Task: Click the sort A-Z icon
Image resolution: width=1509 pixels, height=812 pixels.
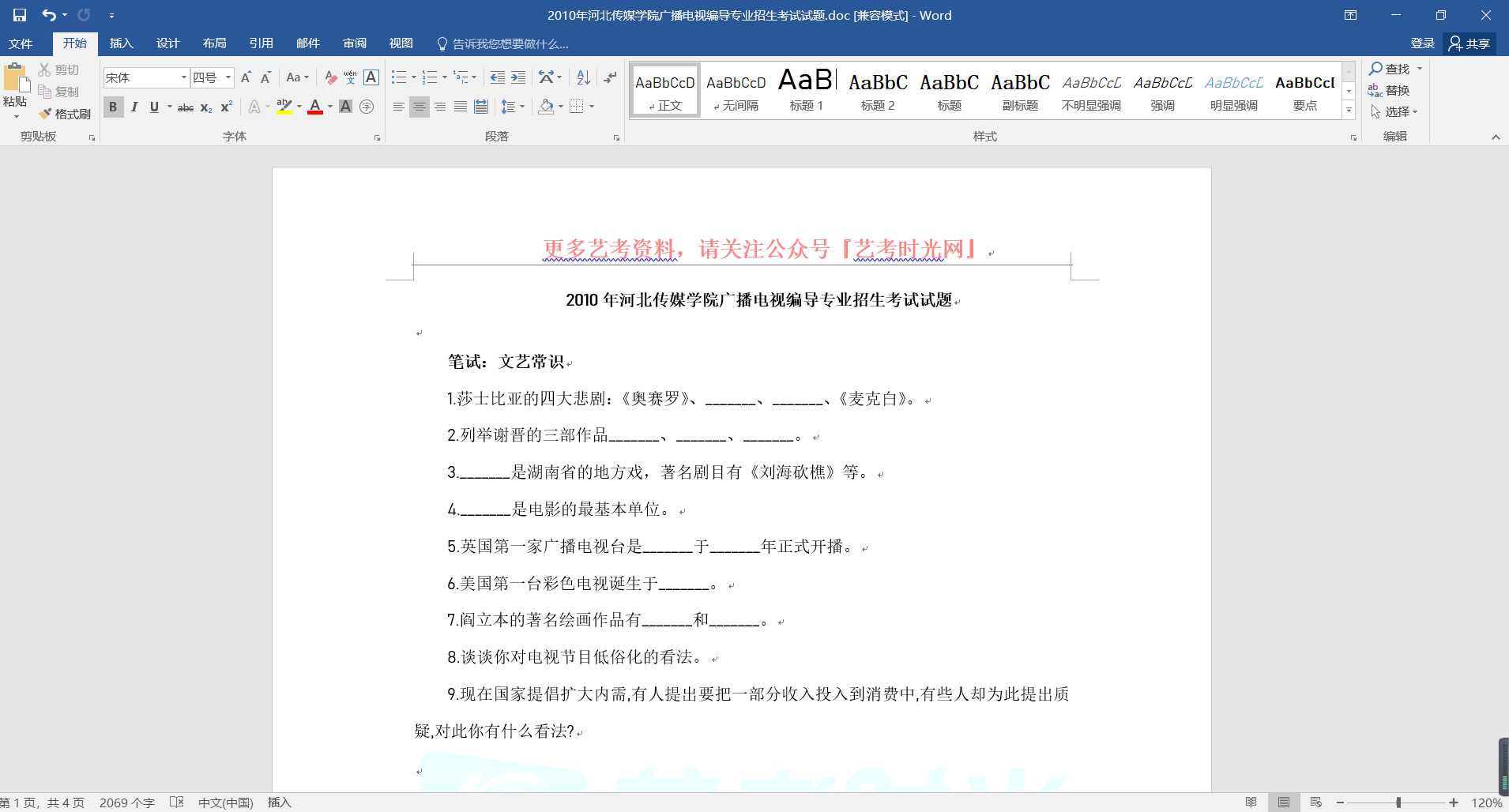Action: coord(583,77)
